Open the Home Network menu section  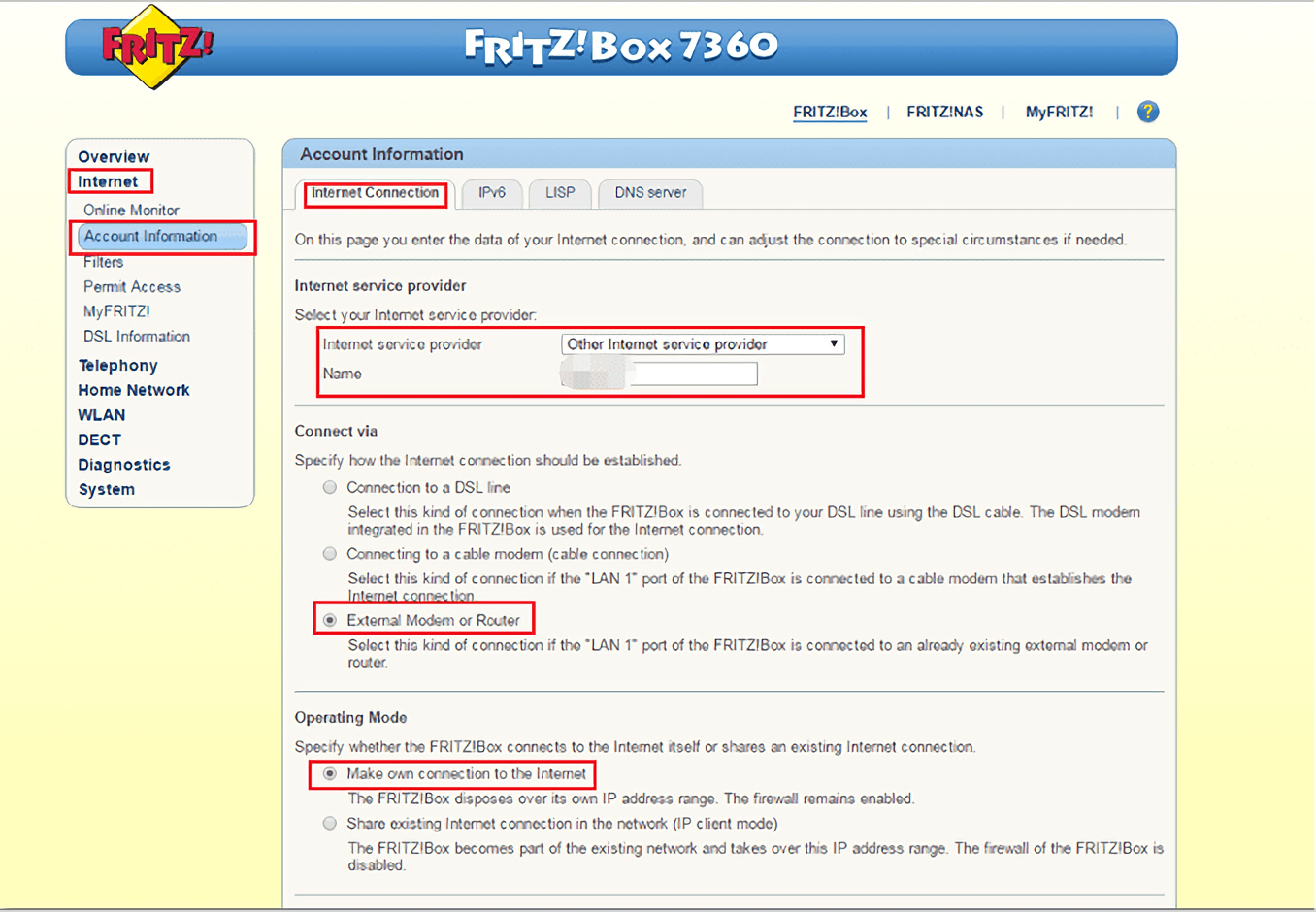tap(134, 390)
